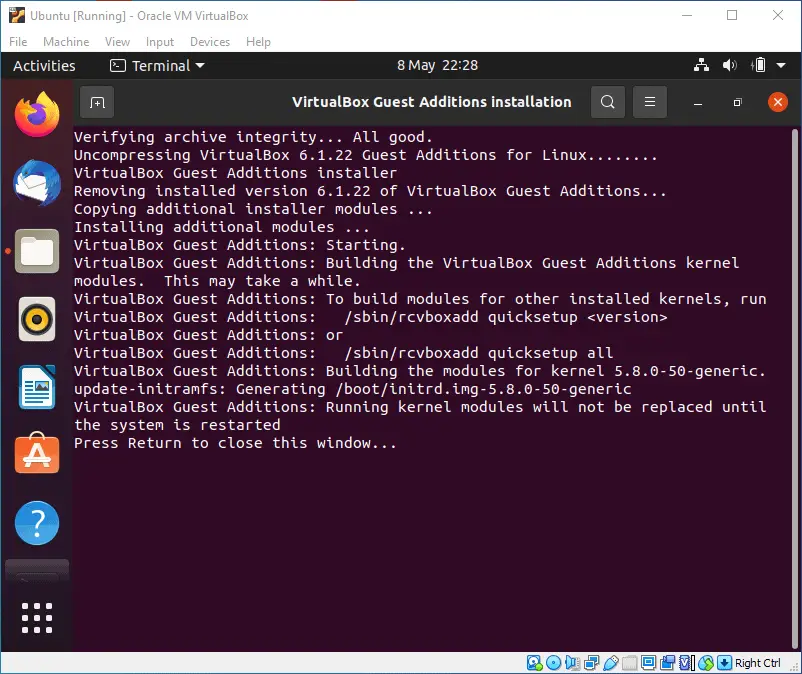Click the USB devices status icon
The image size is (802, 674).
[x=611, y=663]
